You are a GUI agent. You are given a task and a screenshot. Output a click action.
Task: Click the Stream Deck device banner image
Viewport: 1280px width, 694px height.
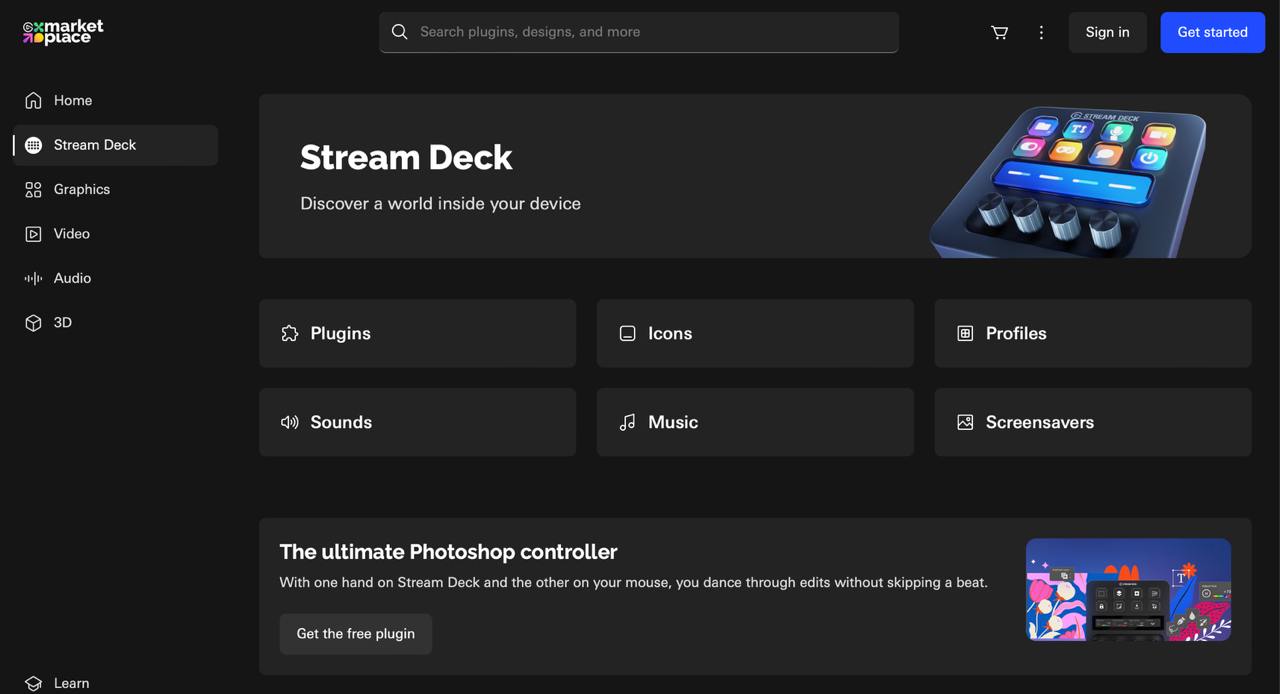(x=1068, y=181)
